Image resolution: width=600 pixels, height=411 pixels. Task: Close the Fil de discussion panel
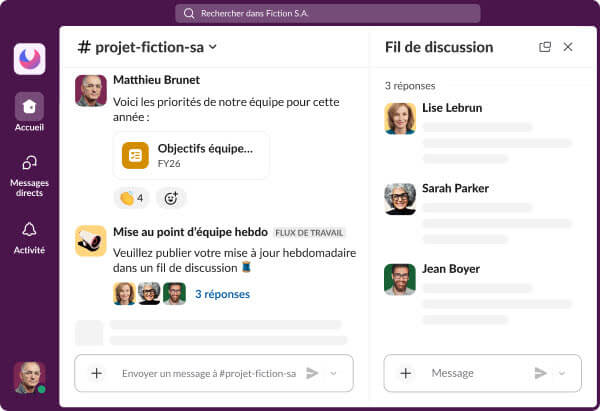click(568, 47)
